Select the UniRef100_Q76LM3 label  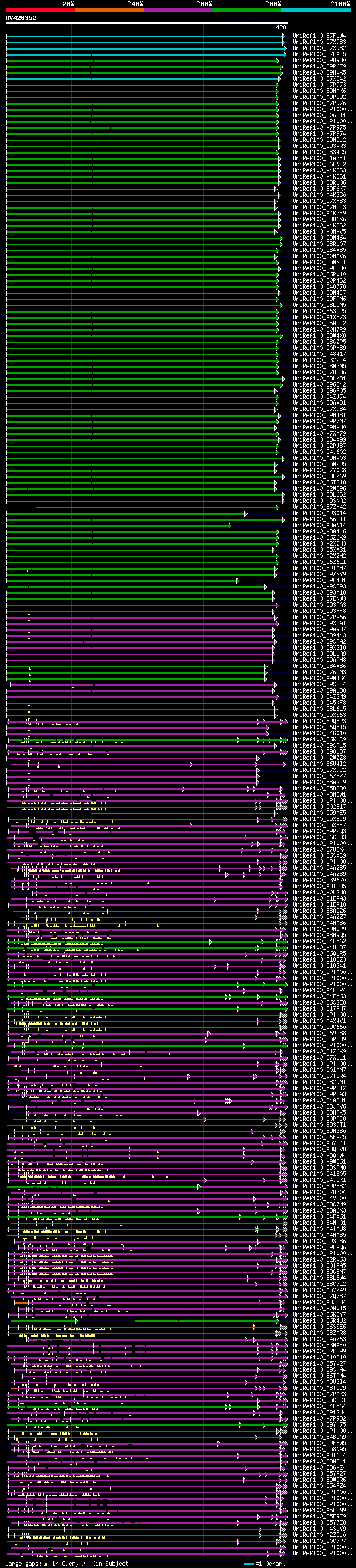(319, 672)
